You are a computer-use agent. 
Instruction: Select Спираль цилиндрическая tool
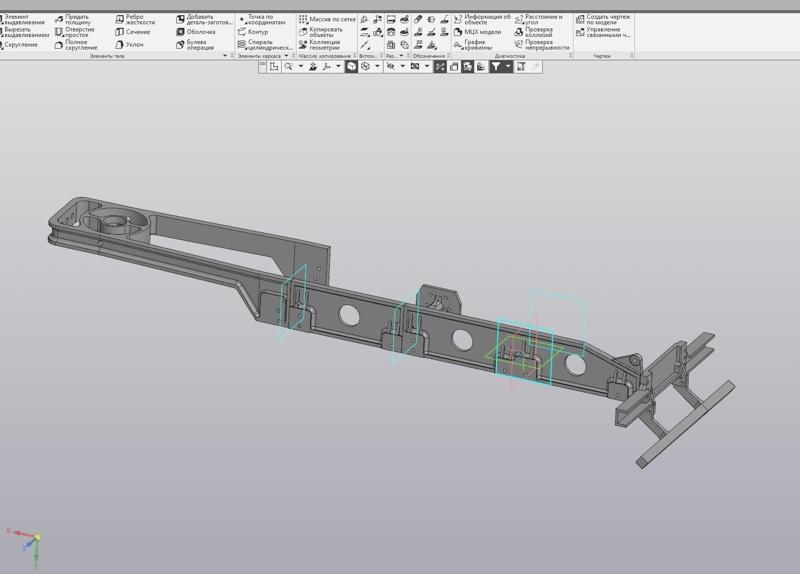(265, 45)
